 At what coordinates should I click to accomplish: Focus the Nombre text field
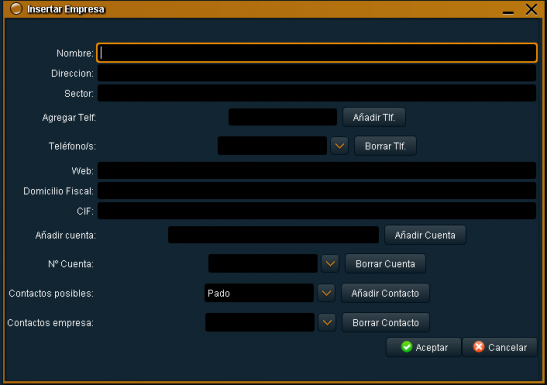(x=317, y=53)
